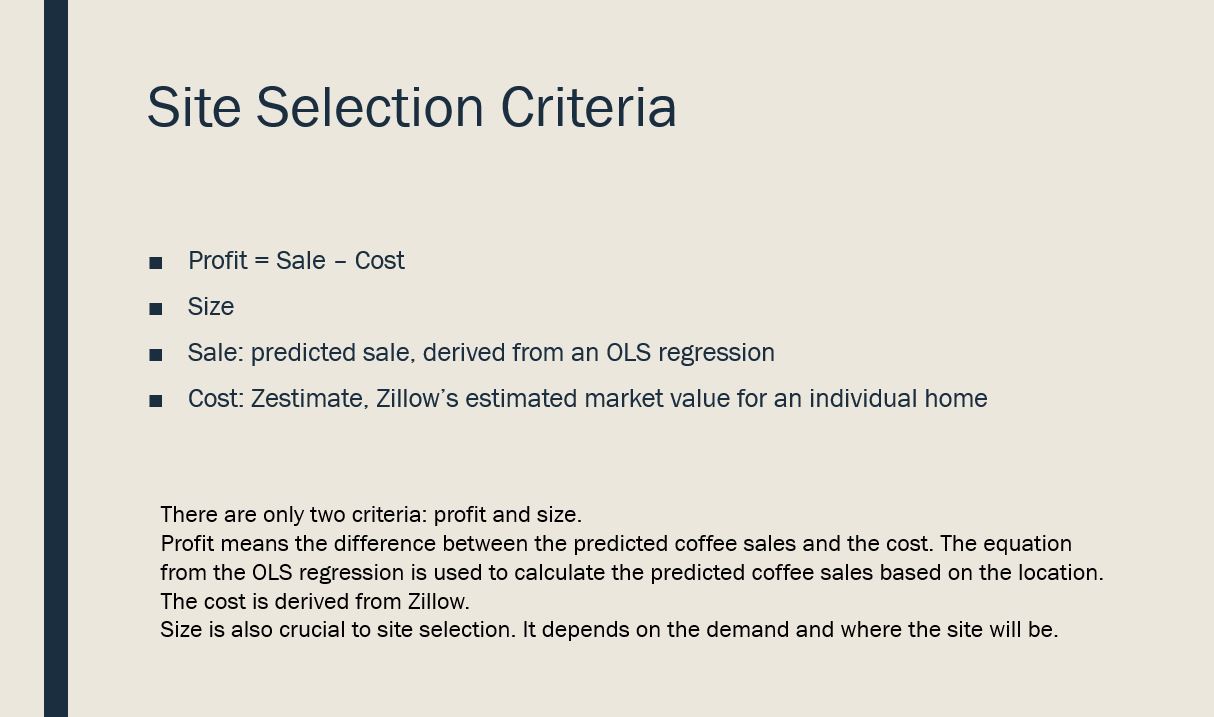Image resolution: width=1214 pixels, height=717 pixels.
Task: Click the square bullet before "Sale: predicted sale"
Action: pos(156,355)
